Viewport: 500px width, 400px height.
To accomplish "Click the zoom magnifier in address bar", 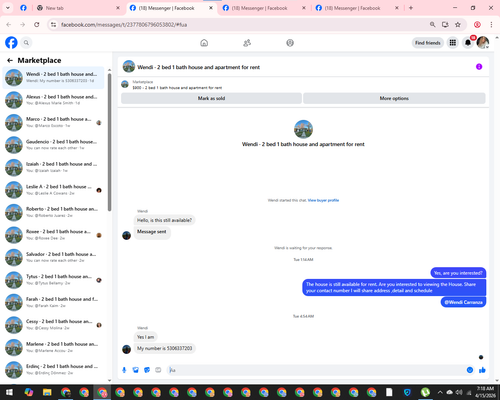I will click(432, 24).
